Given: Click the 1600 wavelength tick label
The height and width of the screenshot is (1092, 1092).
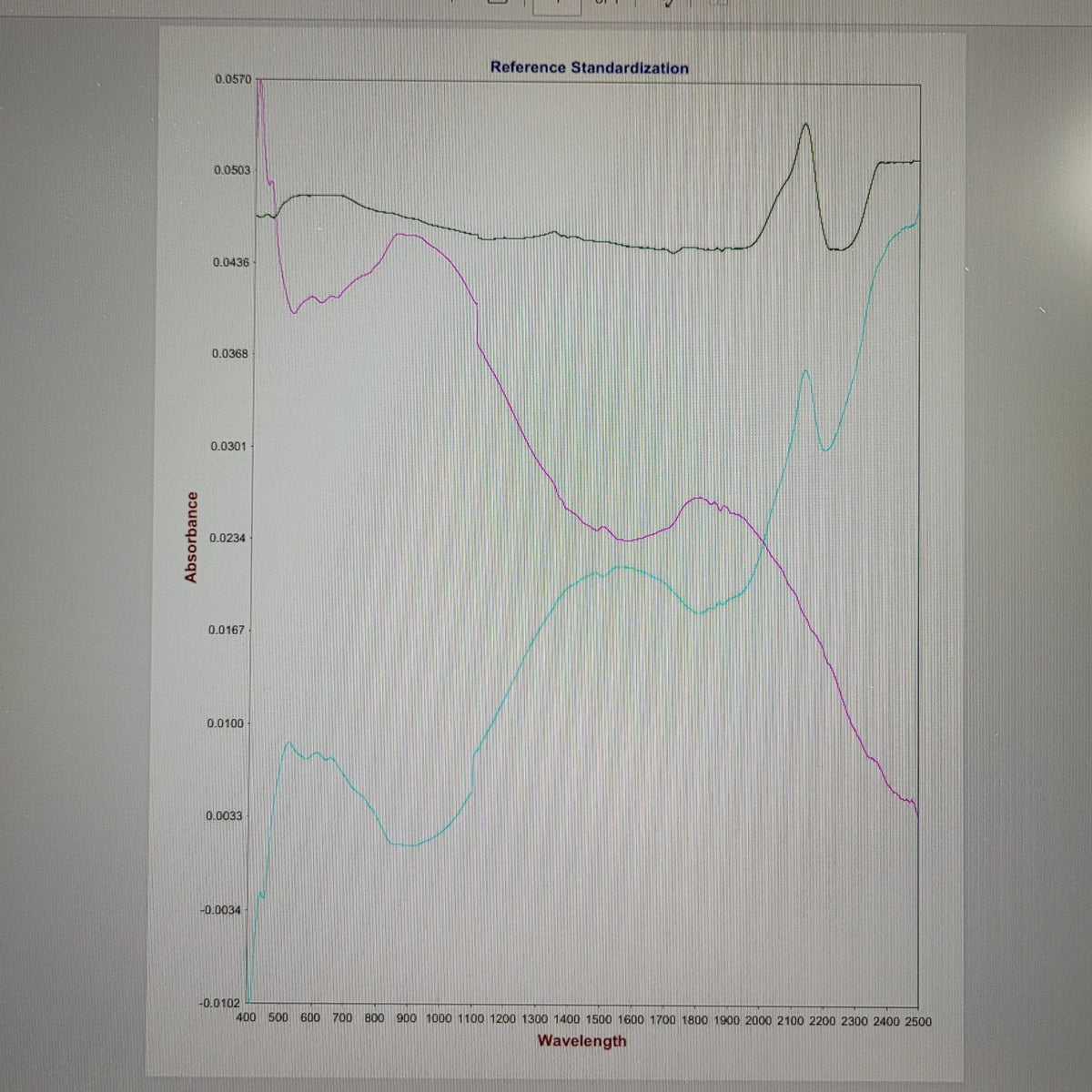Looking at the screenshot, I should [630, 1020].
